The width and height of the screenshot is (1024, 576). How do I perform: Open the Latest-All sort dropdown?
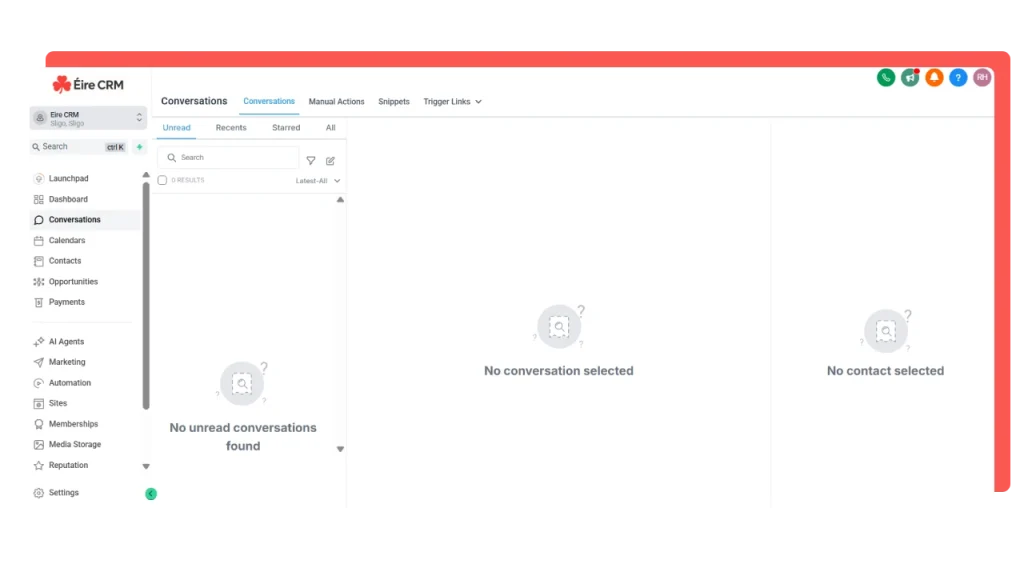click(x=317, y=181)
